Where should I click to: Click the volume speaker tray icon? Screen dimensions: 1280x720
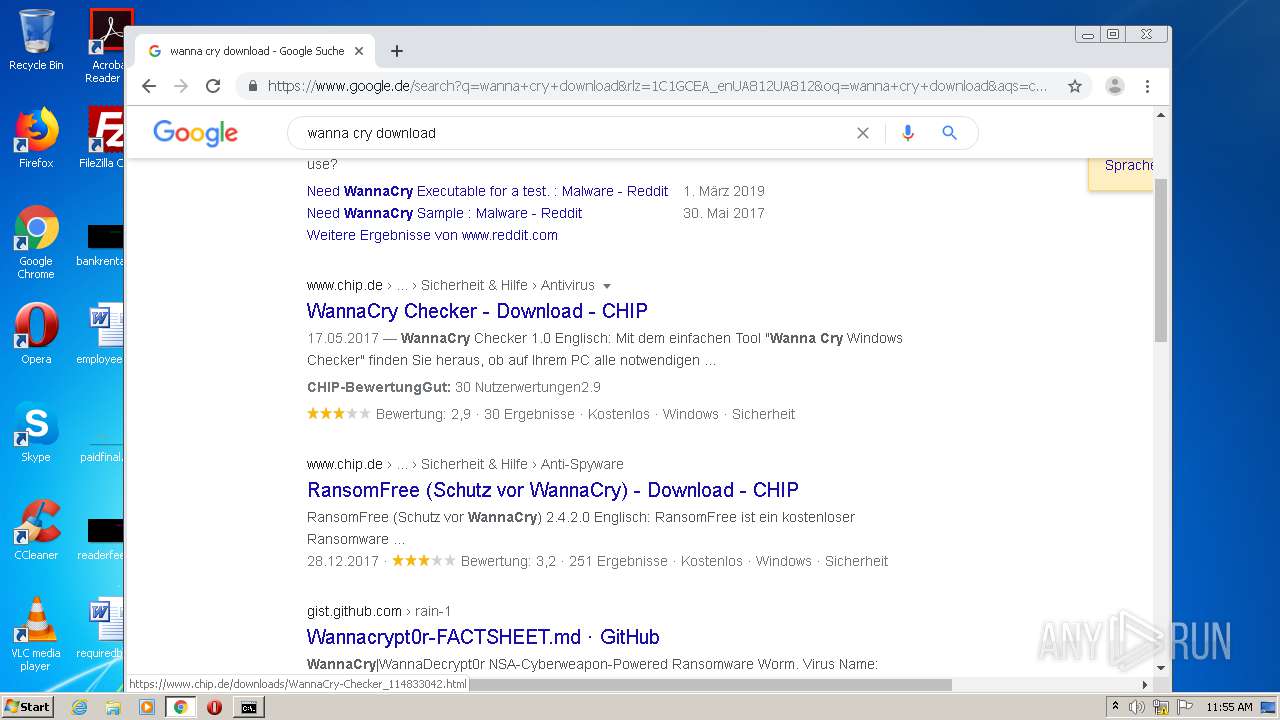point(1137,707)
